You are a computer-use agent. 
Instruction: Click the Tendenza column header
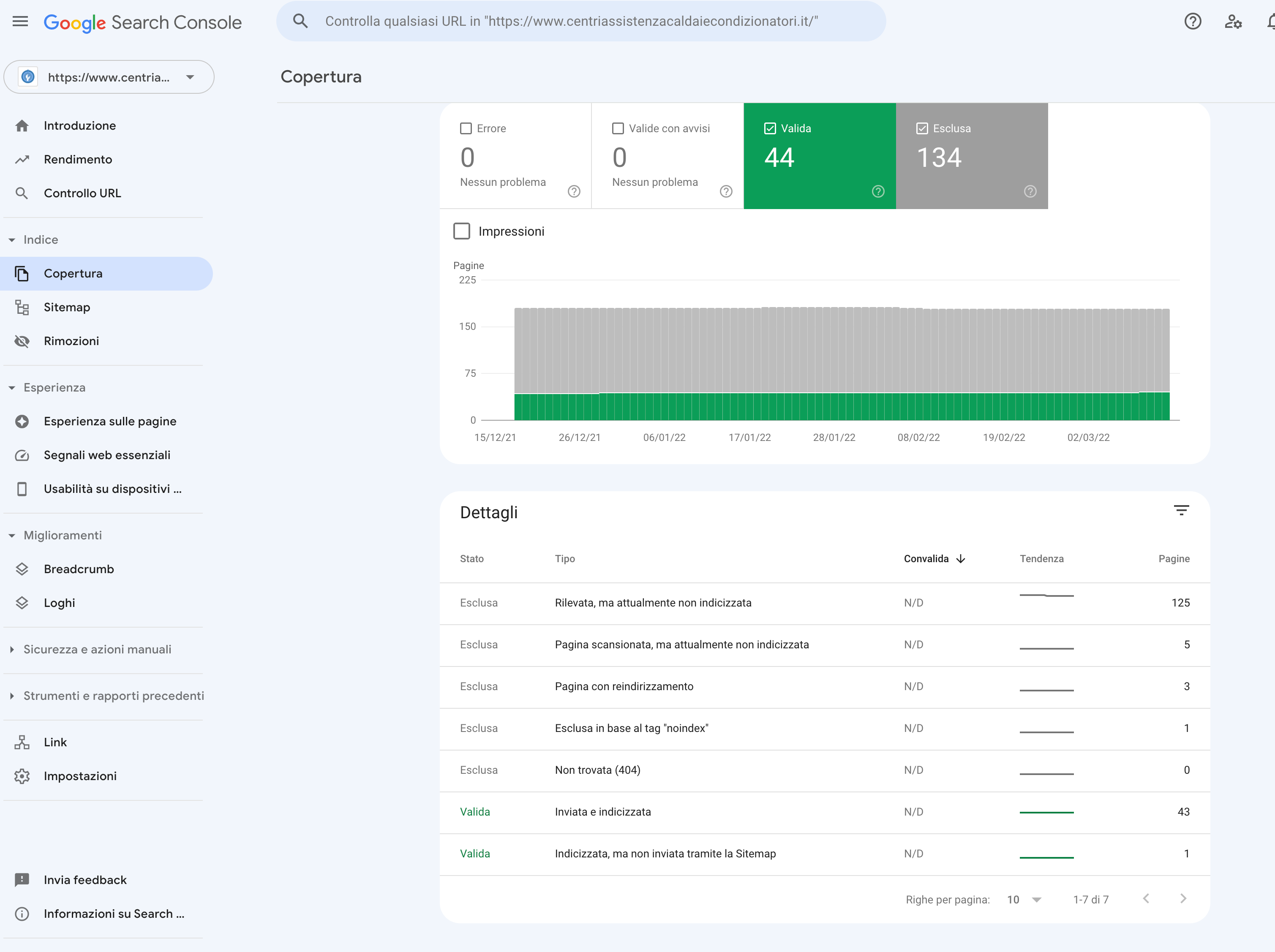[x=1041, y=558]
